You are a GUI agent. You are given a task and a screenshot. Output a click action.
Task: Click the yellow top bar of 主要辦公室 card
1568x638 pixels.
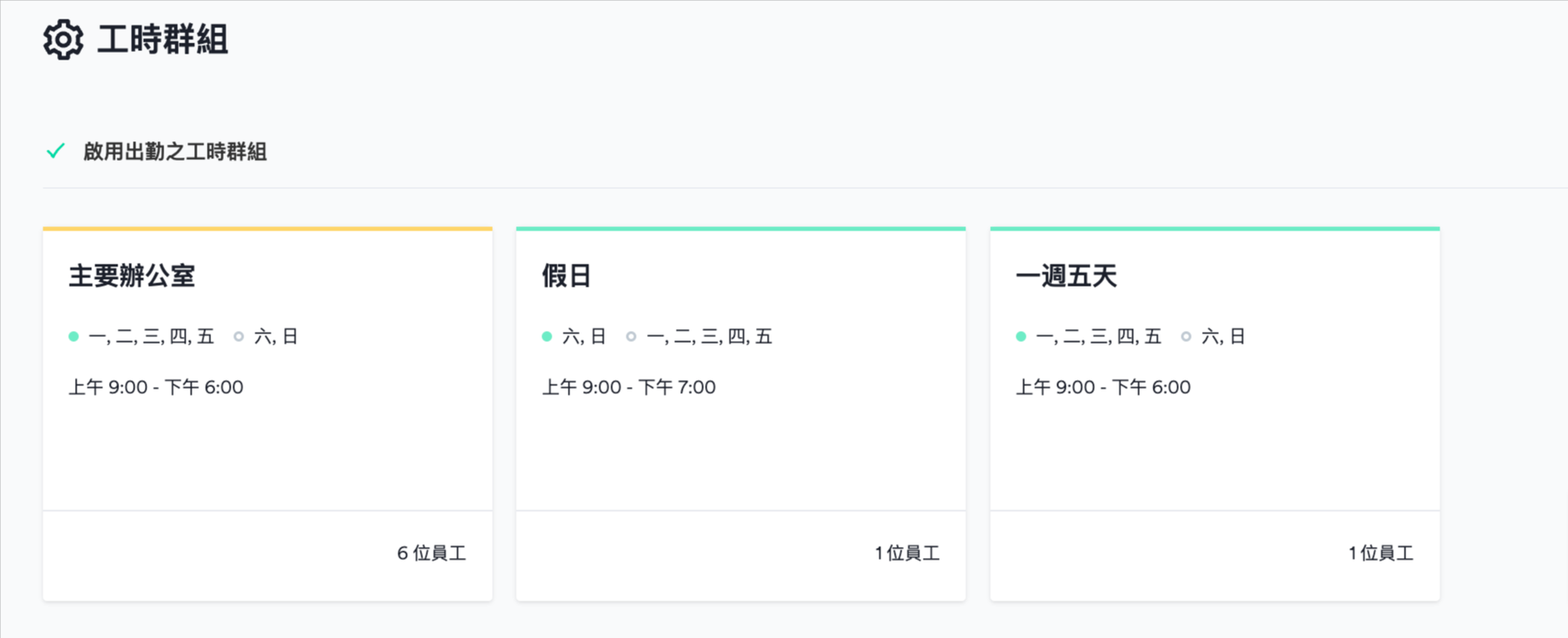click(x=267, y=229)
